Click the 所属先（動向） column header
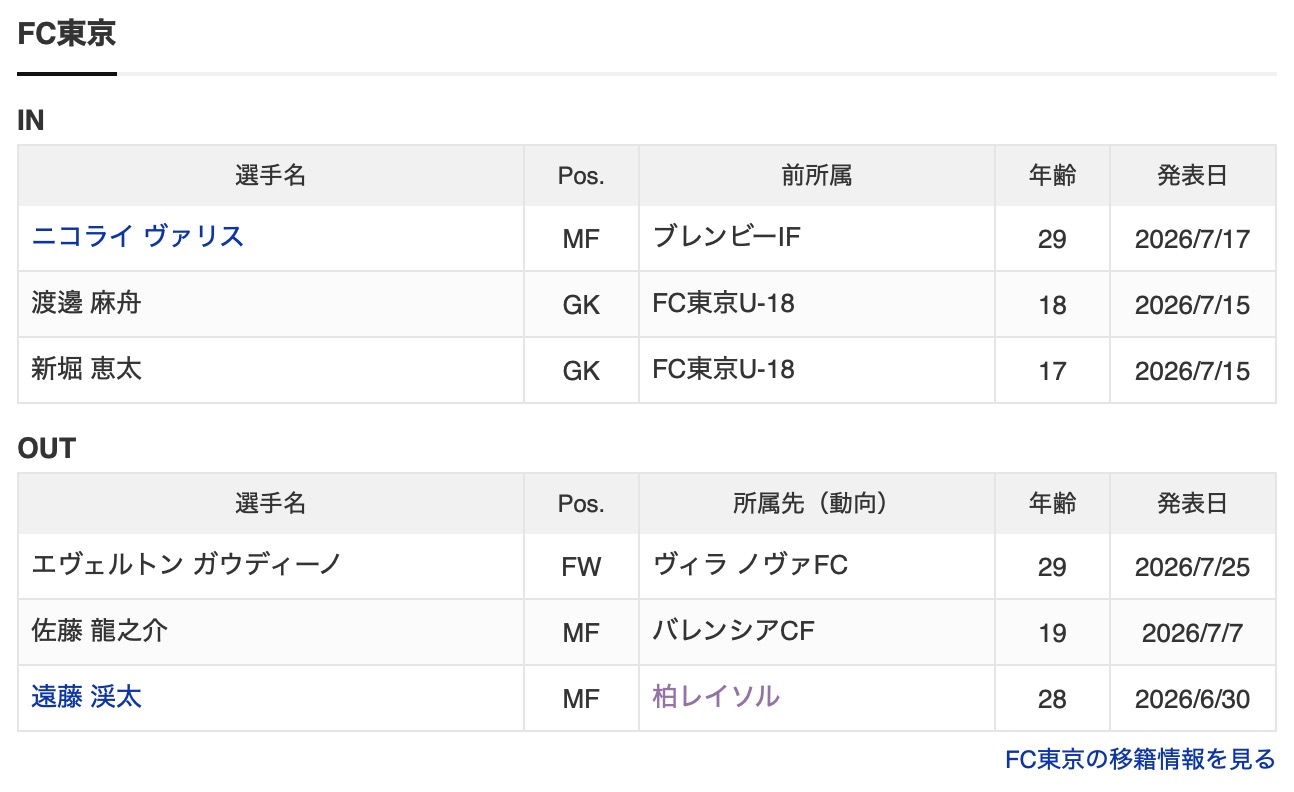 817,504
